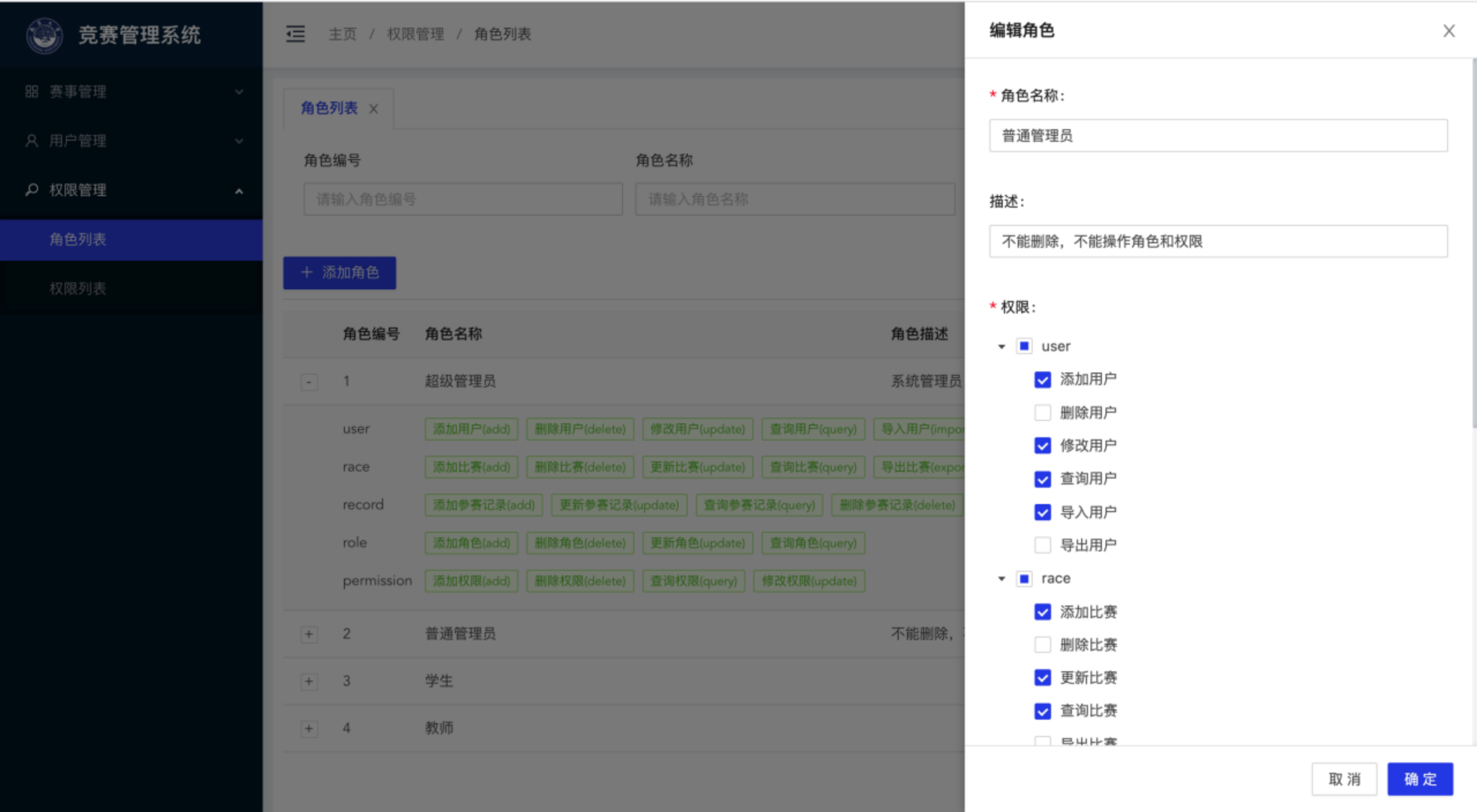Collapse the user permission tree node
Screen dimensions: 1477x812
[x=1002, y=347]
